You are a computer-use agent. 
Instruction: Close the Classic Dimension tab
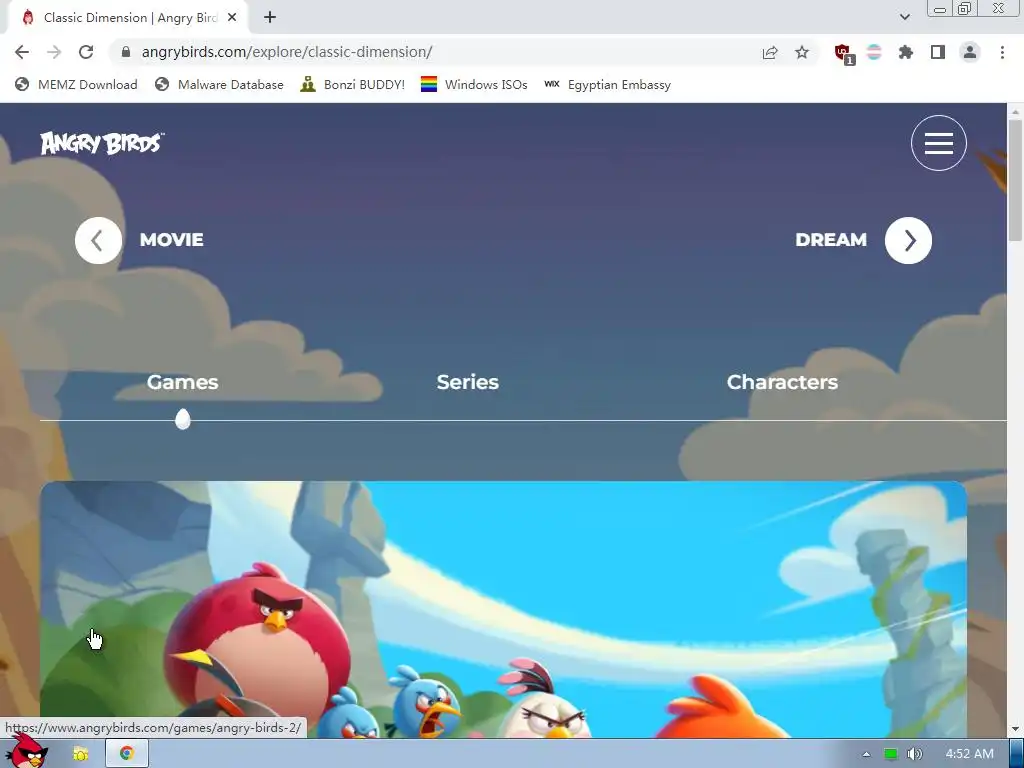[x=232, y=18]
